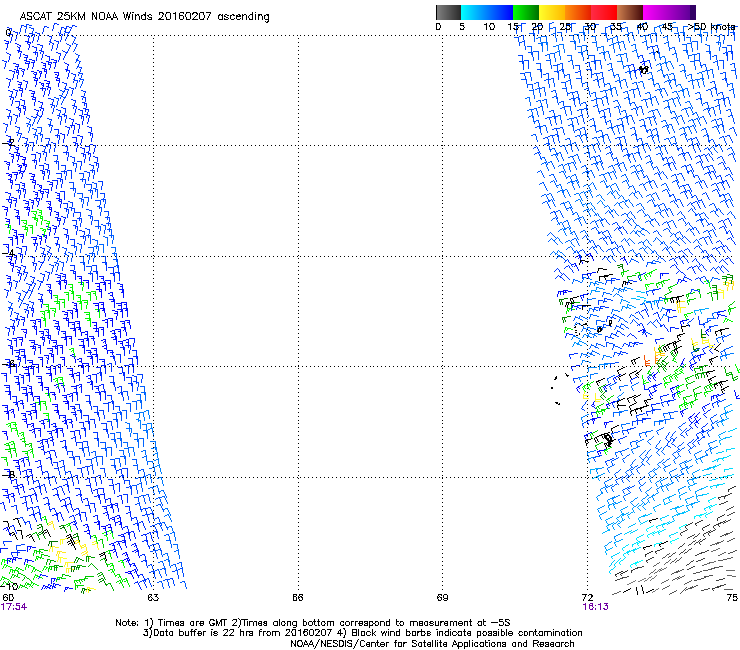Click the purple "17:54" time label
740x650 pixels.
coord(14,607)
